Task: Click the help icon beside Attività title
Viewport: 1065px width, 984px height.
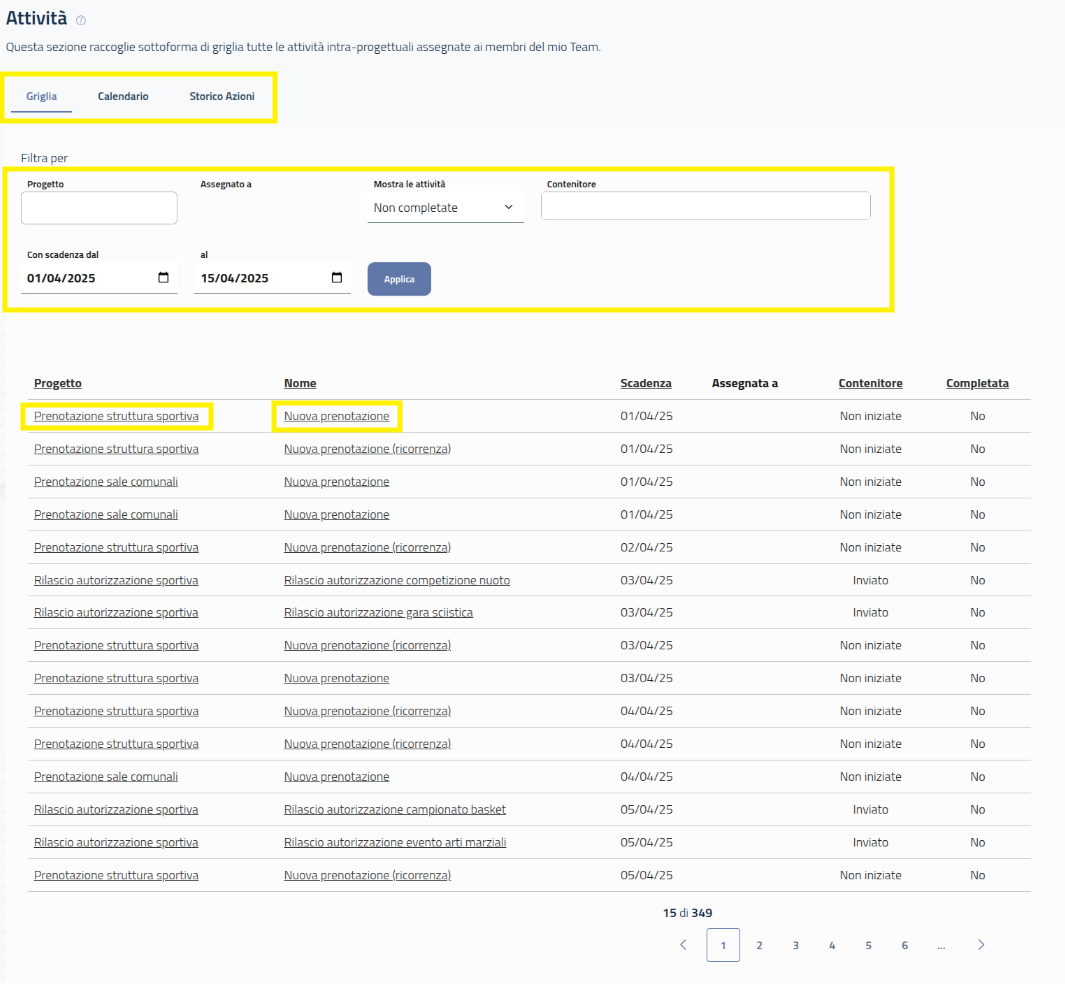Action: click(x=81, y=20)
